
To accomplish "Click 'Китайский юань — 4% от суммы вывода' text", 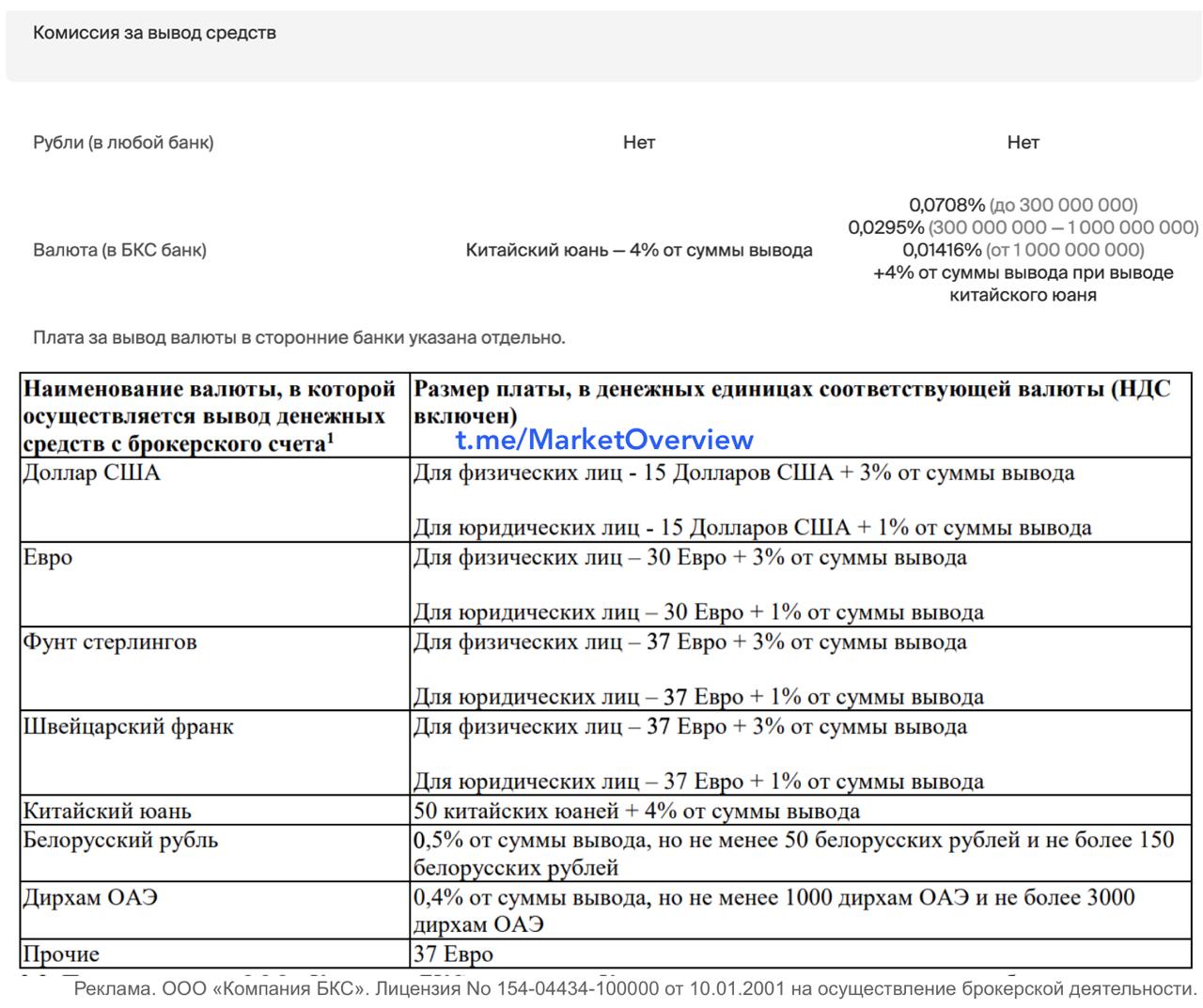I will [639, 250].
